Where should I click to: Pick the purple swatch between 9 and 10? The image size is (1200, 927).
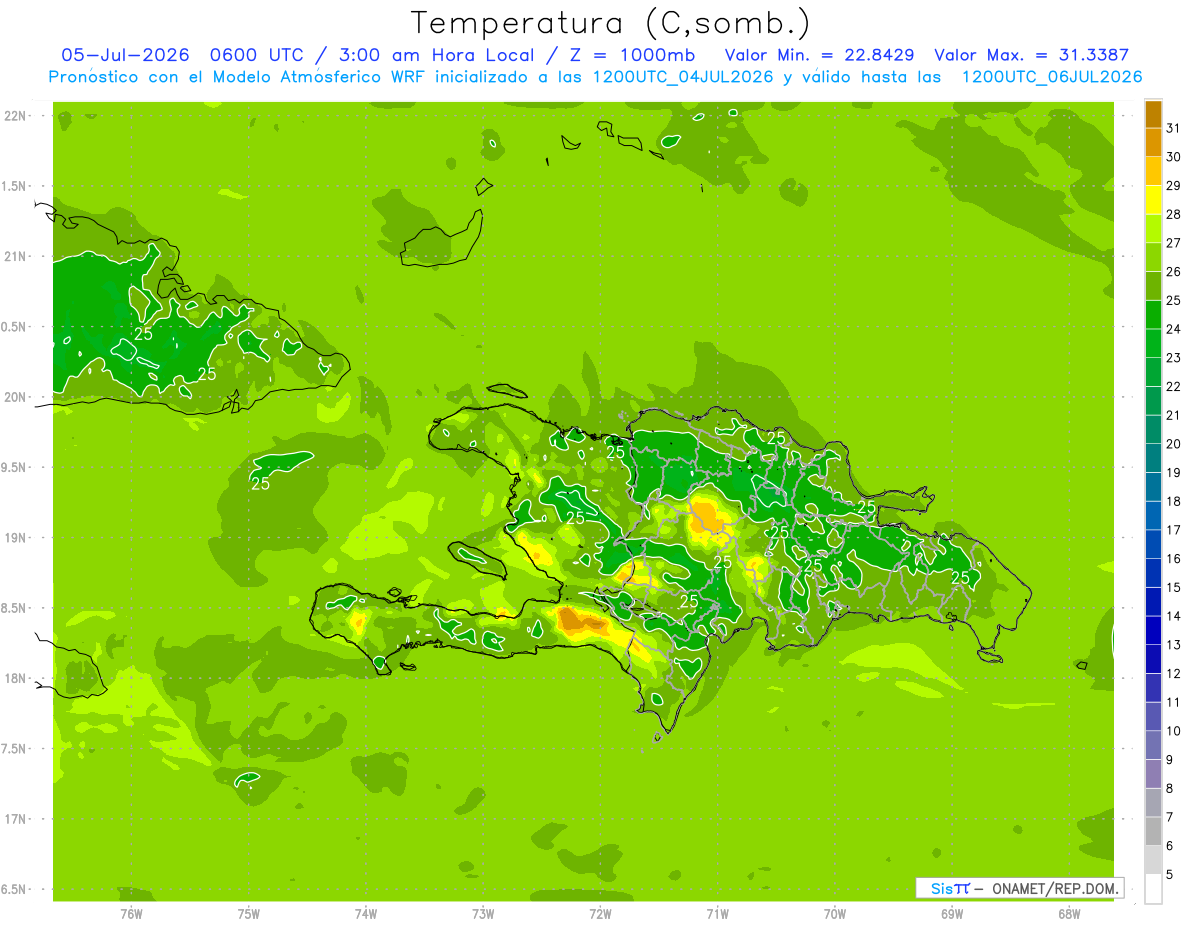[x=1153, y=745]
